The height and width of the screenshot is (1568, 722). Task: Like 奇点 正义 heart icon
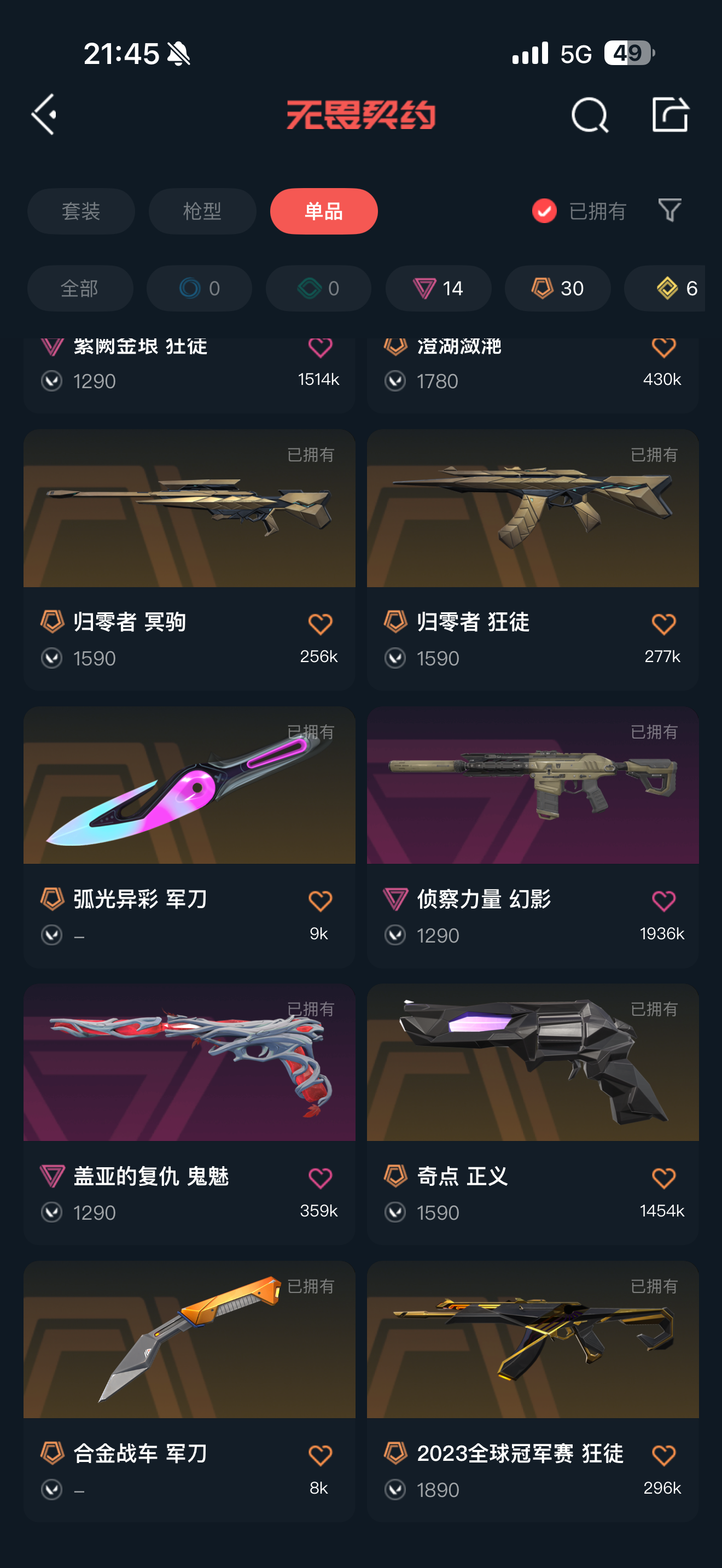point(663,1178)
